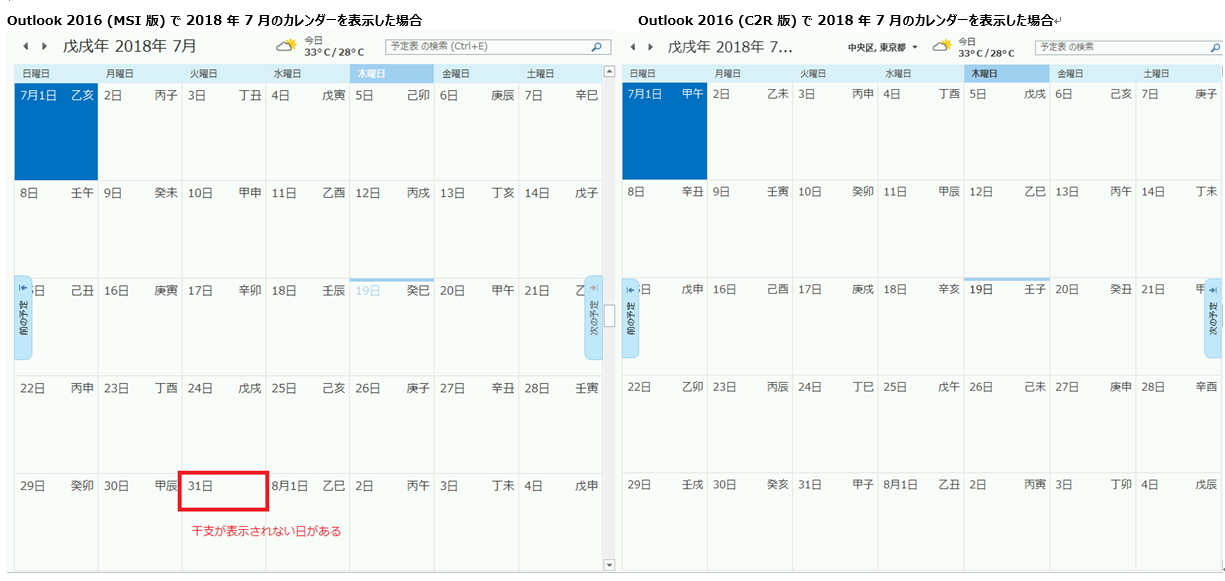The height and width of the screenshot is (581, 1225).
Task: Click the previous month arrow in MSI calendar
Action: tap(27, 46)
